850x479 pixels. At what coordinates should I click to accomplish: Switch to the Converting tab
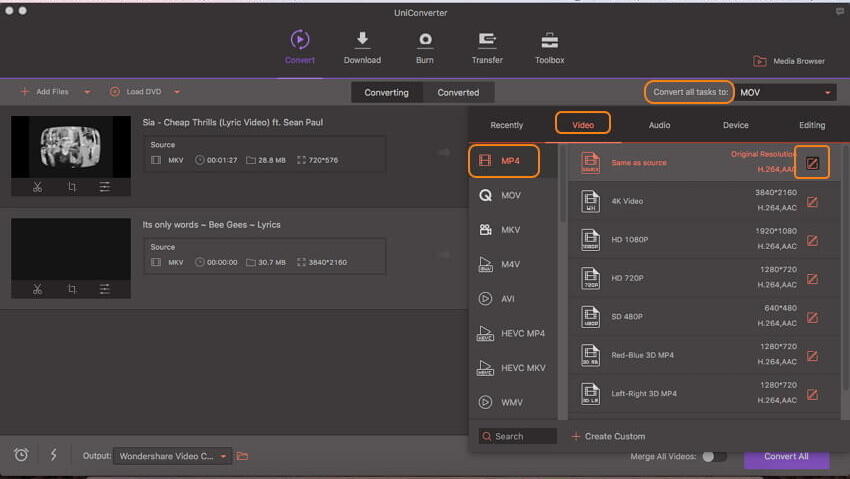(387, 93)
